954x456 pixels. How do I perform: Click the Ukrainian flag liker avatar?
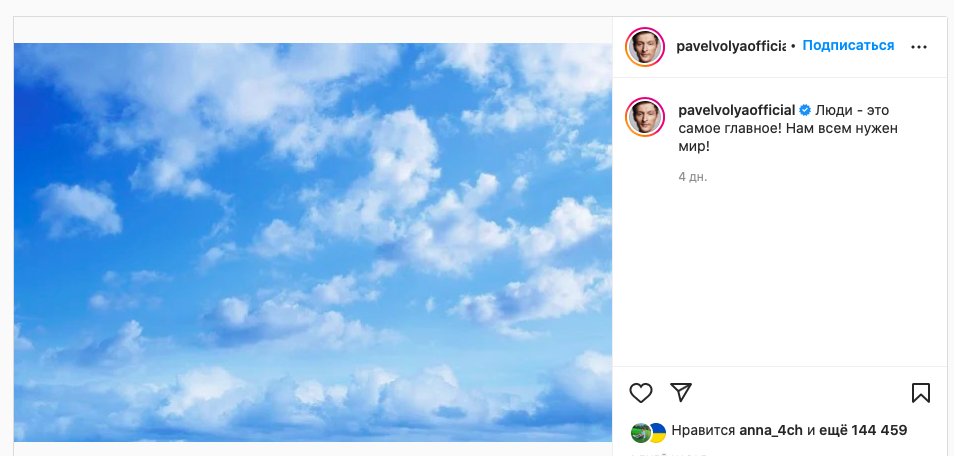657,432
